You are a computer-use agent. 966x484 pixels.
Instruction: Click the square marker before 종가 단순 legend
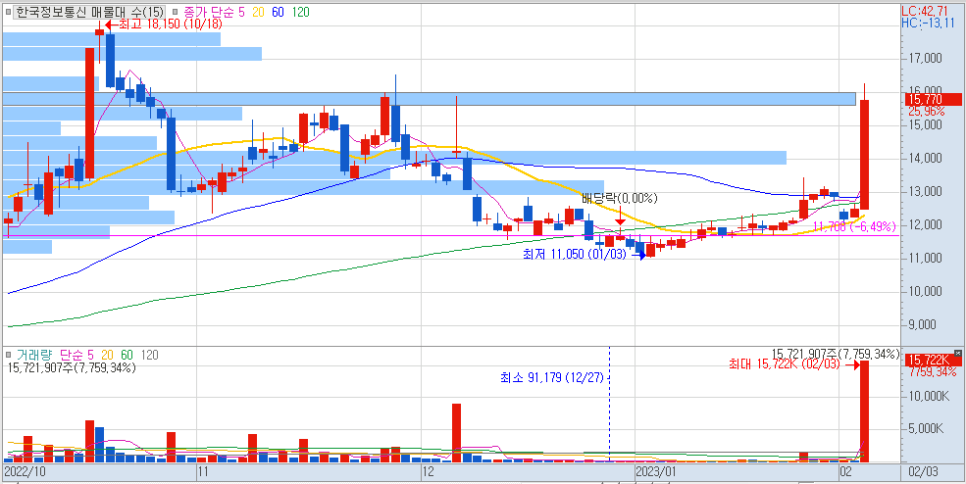[x=176, y=12]
